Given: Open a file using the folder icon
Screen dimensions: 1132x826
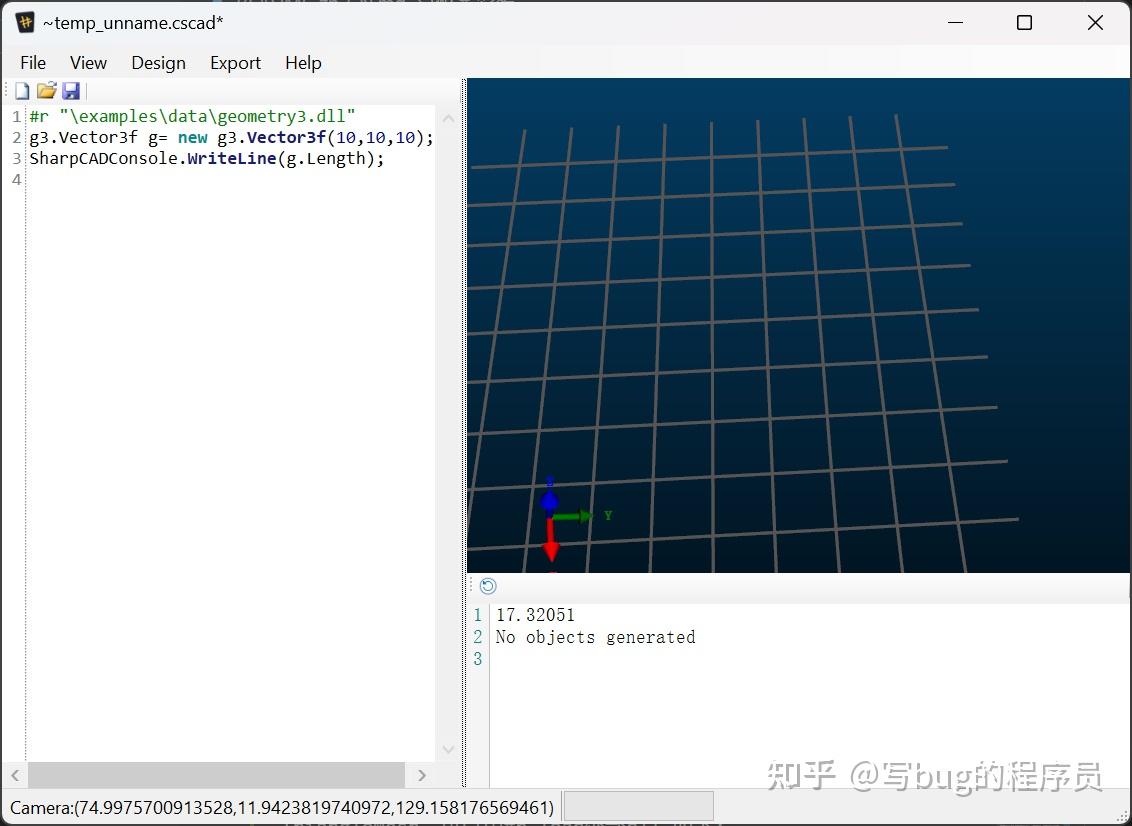Looking at the screenshot, I should pos(46,90).
